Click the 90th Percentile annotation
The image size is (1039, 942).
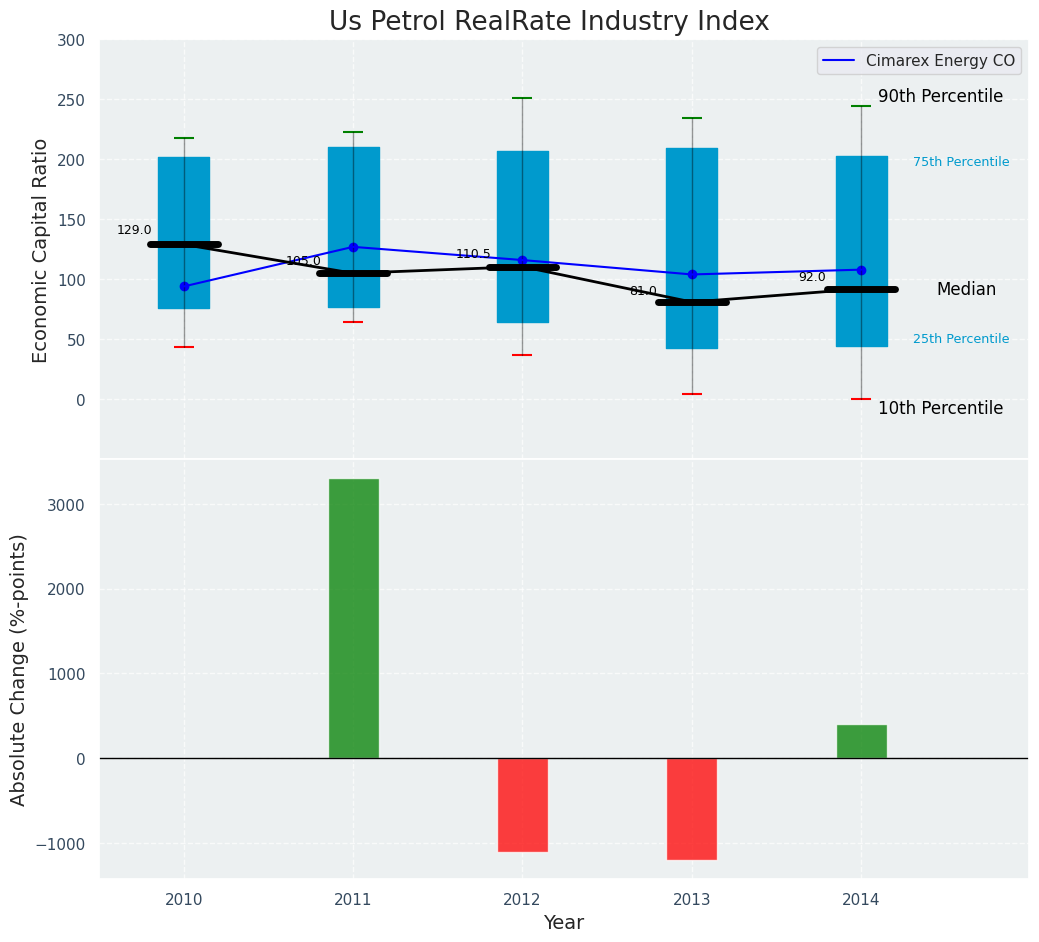[940, 97]
